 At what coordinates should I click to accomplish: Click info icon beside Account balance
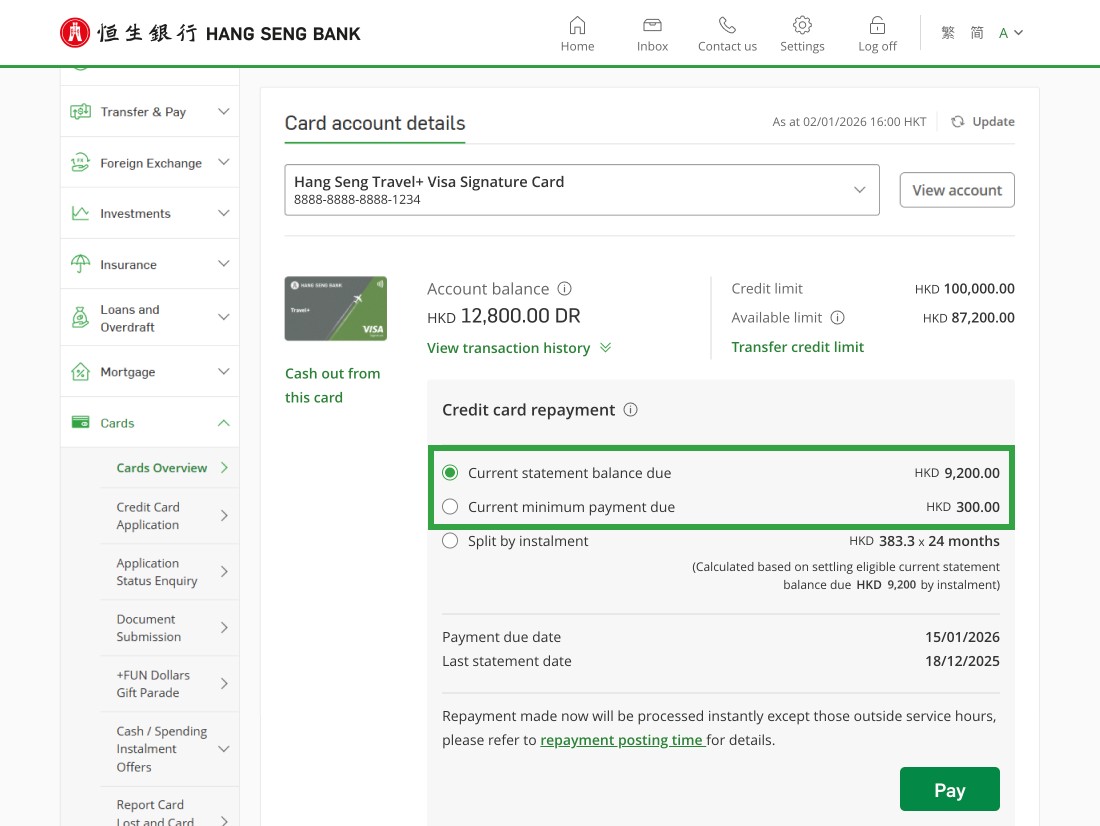click(x=564, y=289)
